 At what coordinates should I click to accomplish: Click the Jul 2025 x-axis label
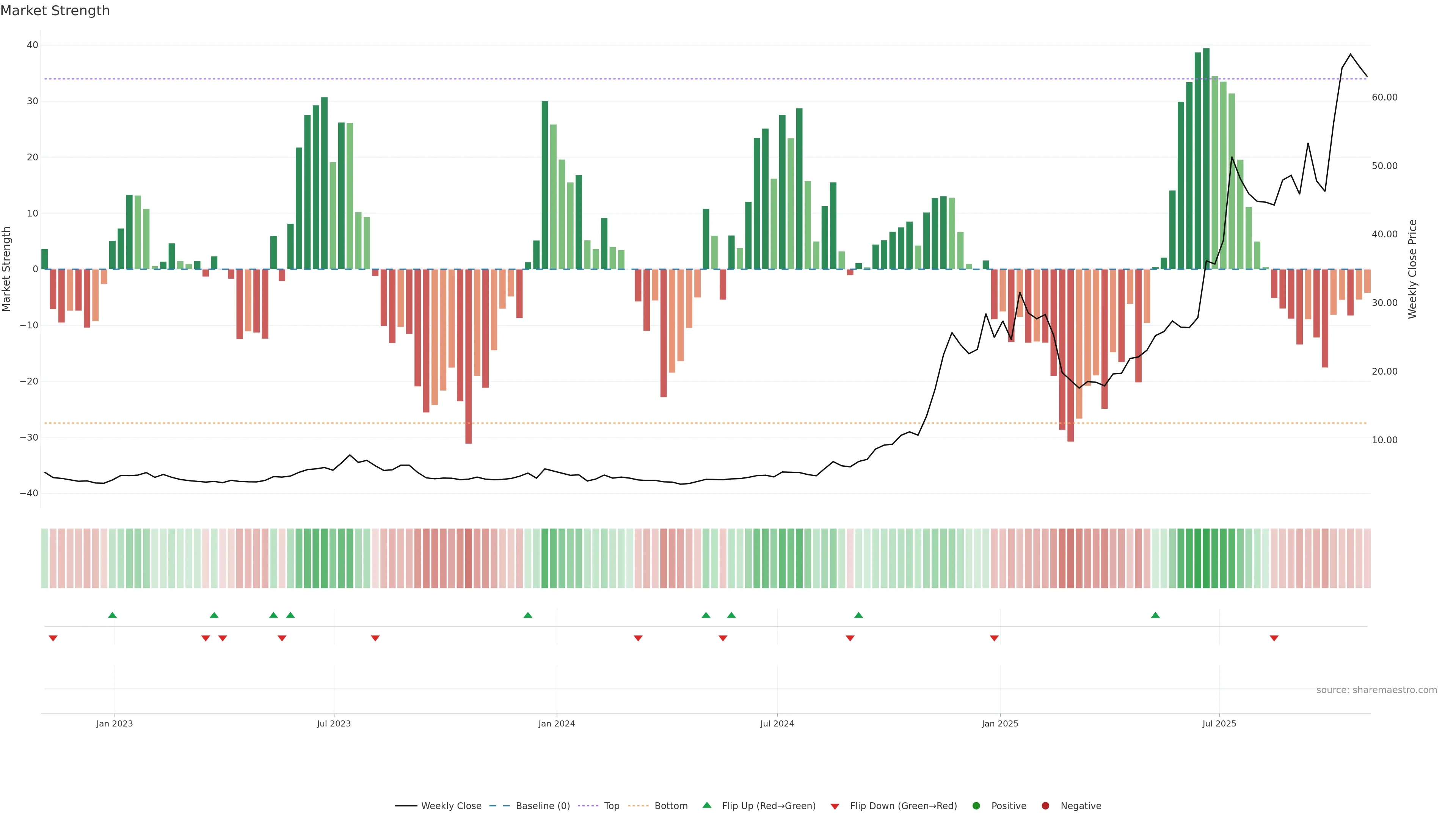click(1219, 723)
